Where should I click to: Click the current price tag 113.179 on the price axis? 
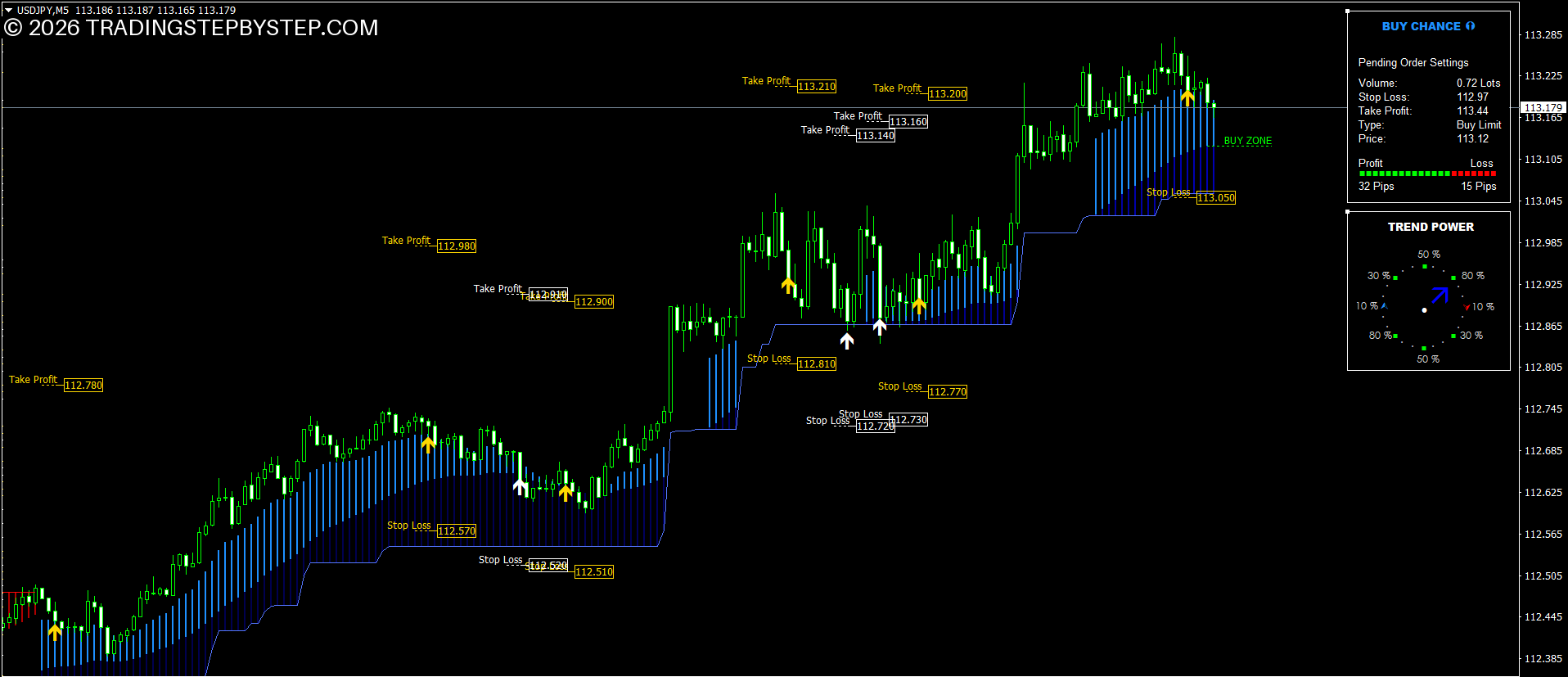(1543, 107)
